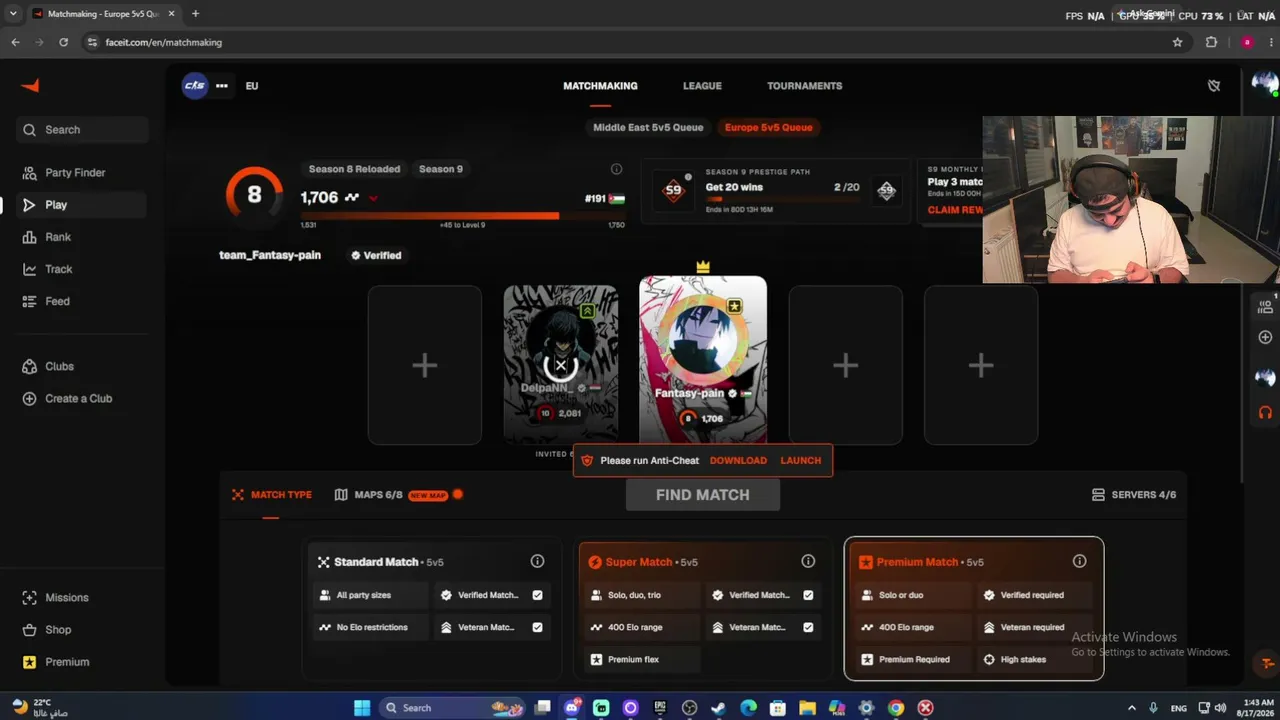This screenshot has height=720, width=1280.
Task: Select the Premium Match title
Action: point(917,562)
